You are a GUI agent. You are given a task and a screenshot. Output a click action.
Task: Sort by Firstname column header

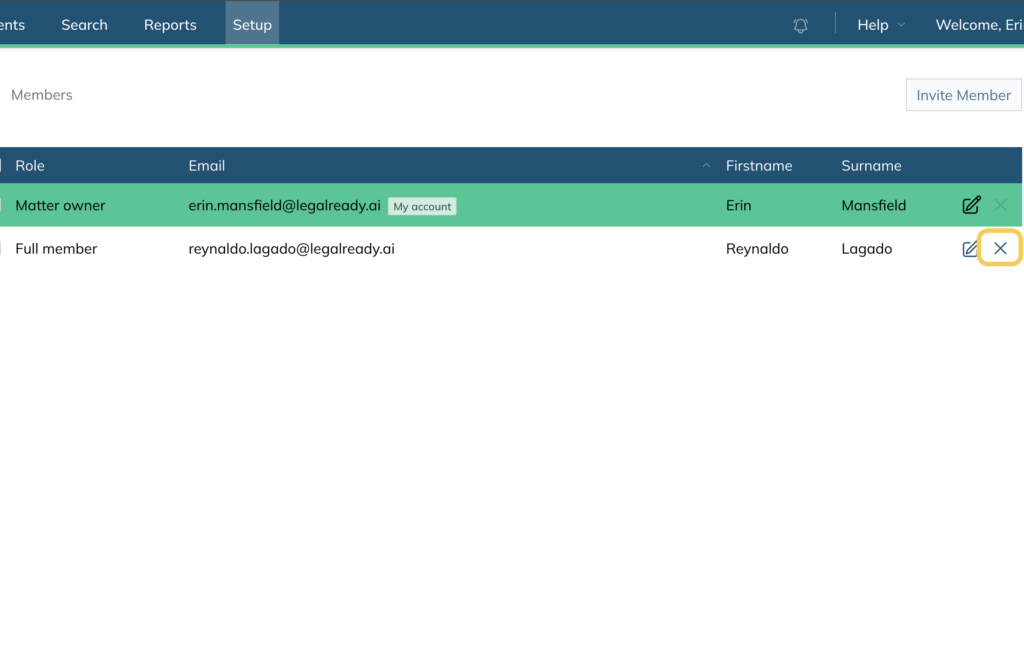(759, 166)
